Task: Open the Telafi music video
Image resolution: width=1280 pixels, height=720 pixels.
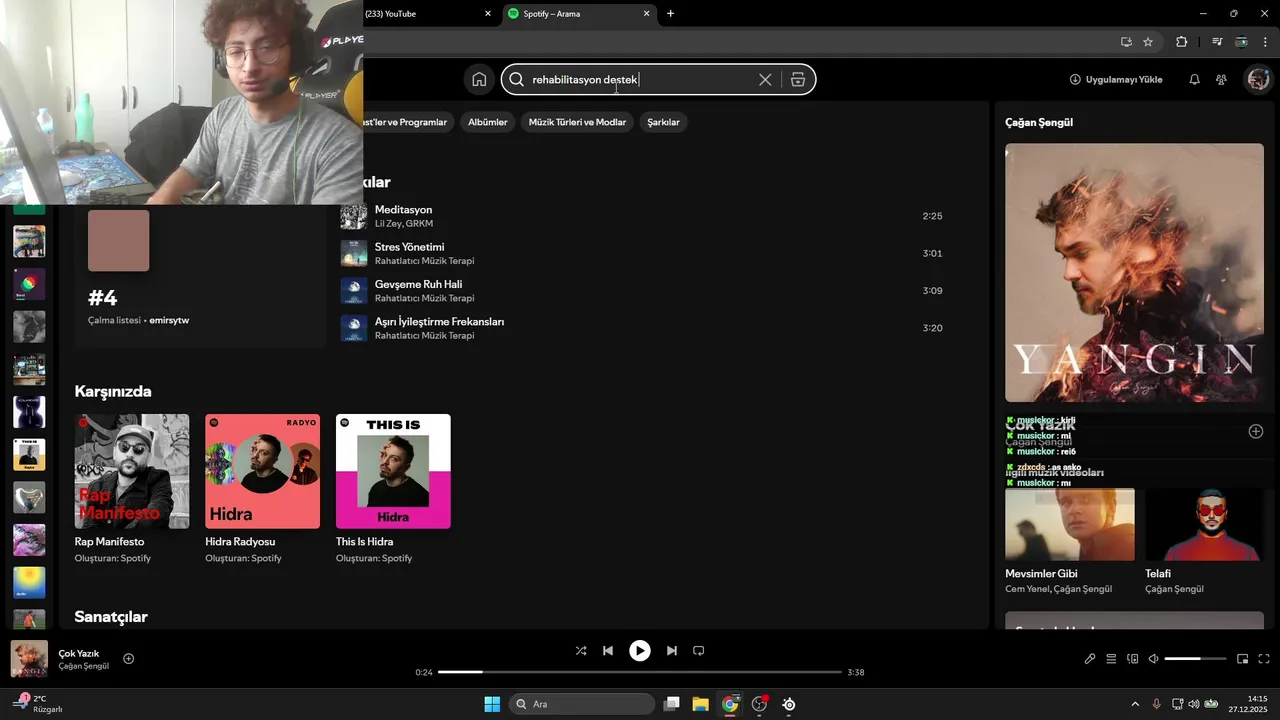Action: [1204, 541]
